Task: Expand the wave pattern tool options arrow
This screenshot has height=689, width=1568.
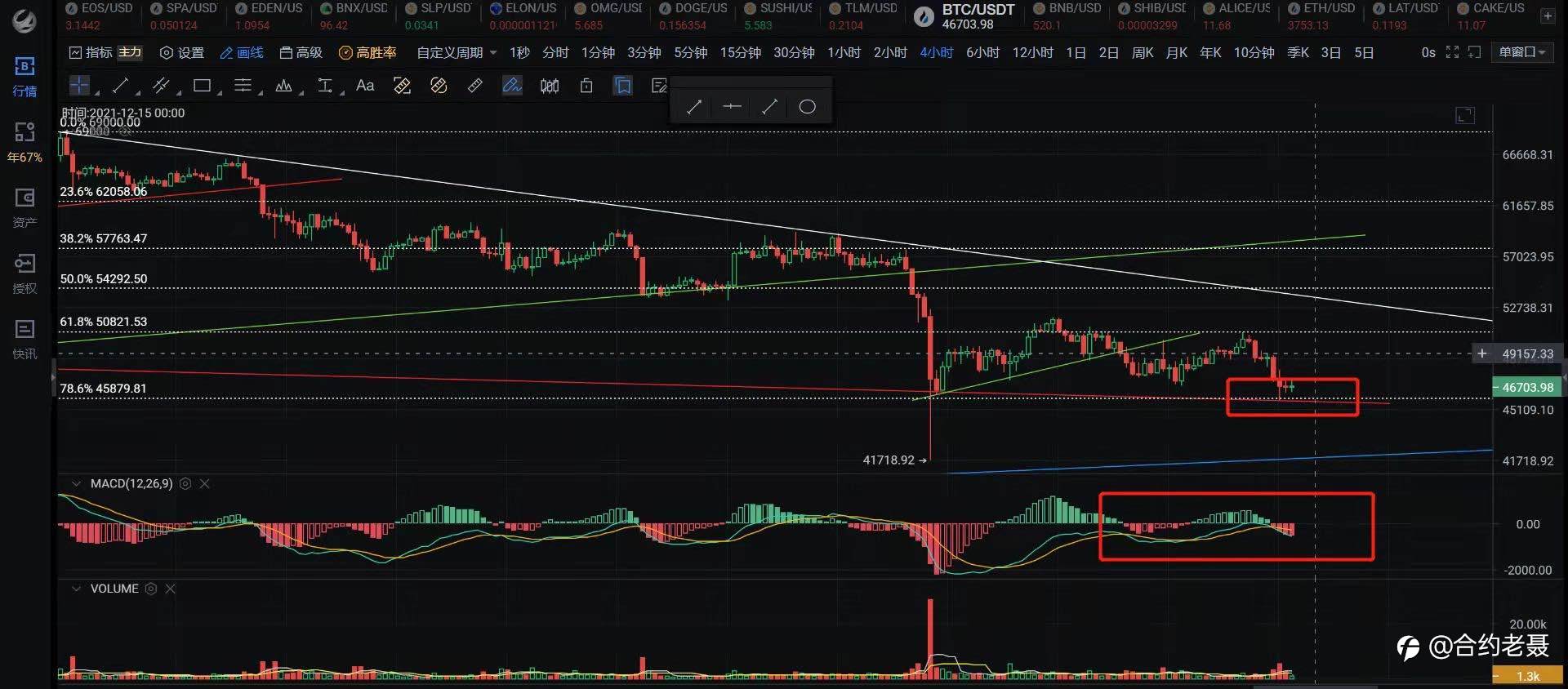Action: (301, 92)
